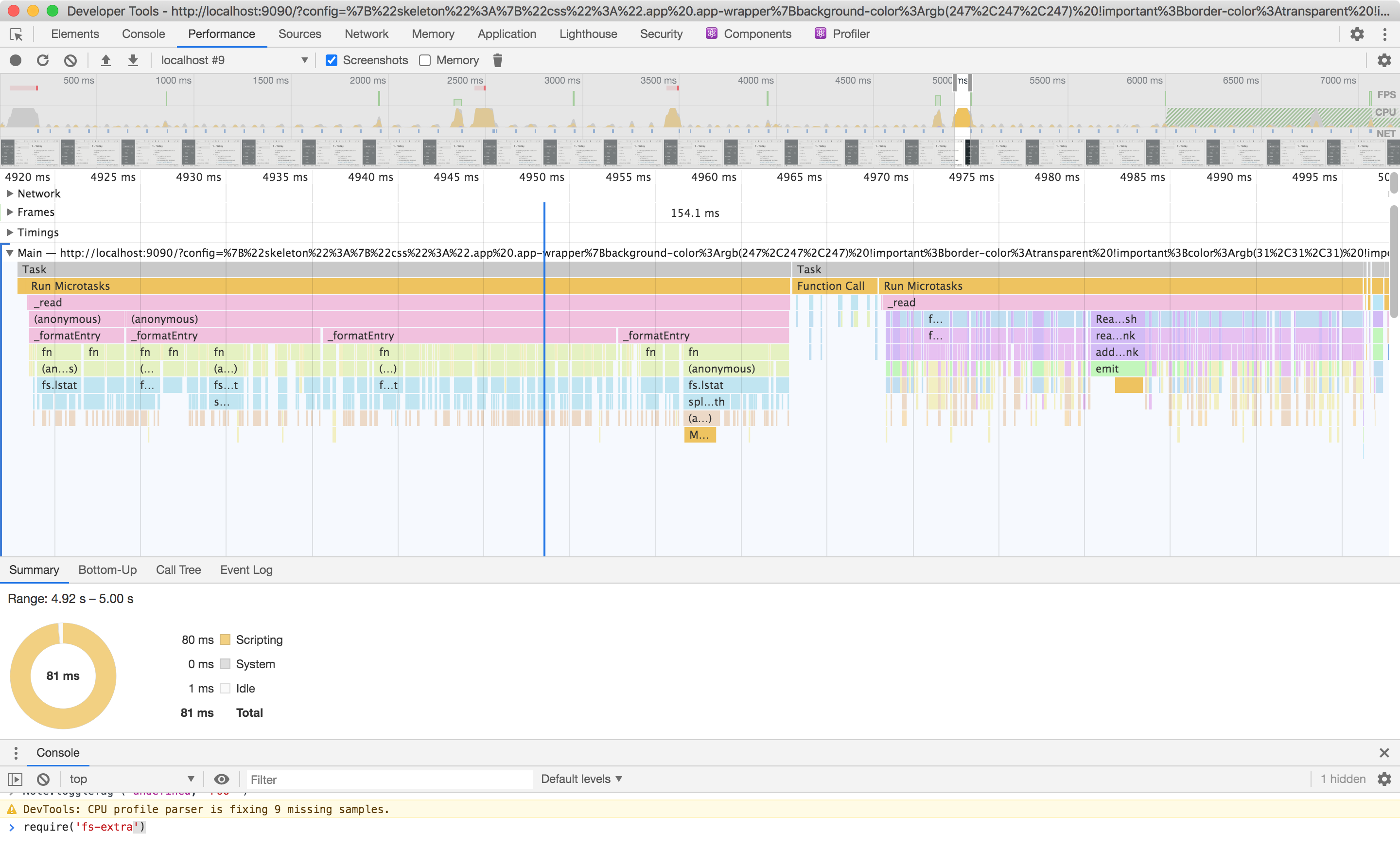This screenshot has height=853, width=1400.
Task: Click the load profile upload icon
Action: pyautogui.click(x=105, y=60)
